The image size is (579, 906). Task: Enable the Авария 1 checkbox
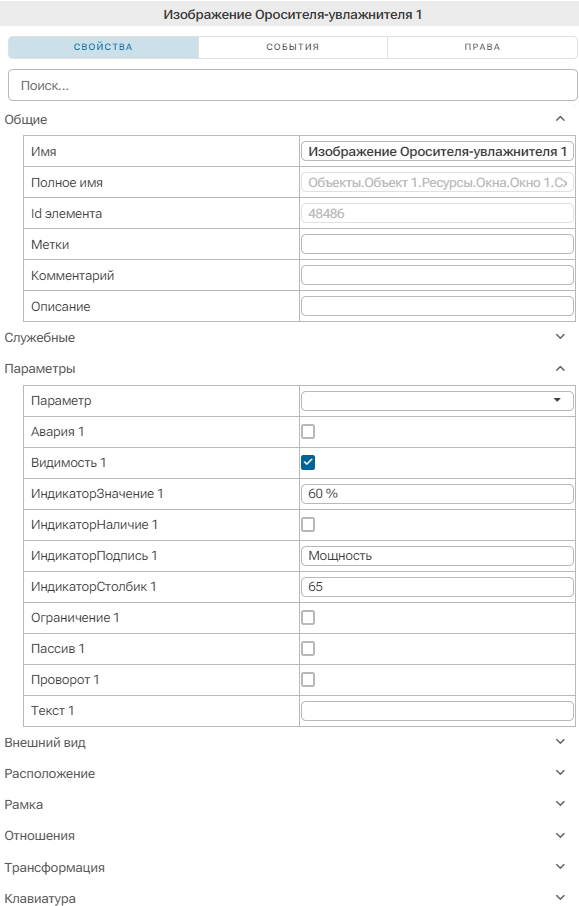pyautogui.click(x=308, y=432)
